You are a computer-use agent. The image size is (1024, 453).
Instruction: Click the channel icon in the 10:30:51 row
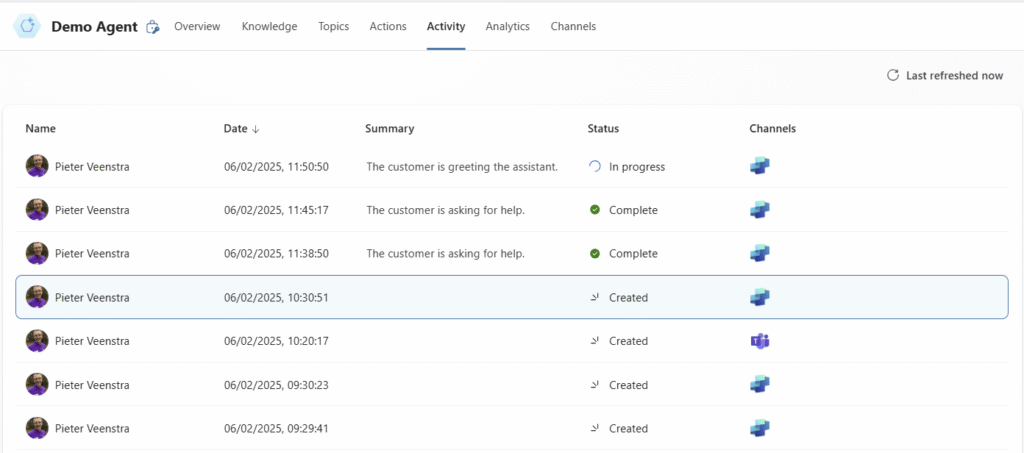point(760,297)
